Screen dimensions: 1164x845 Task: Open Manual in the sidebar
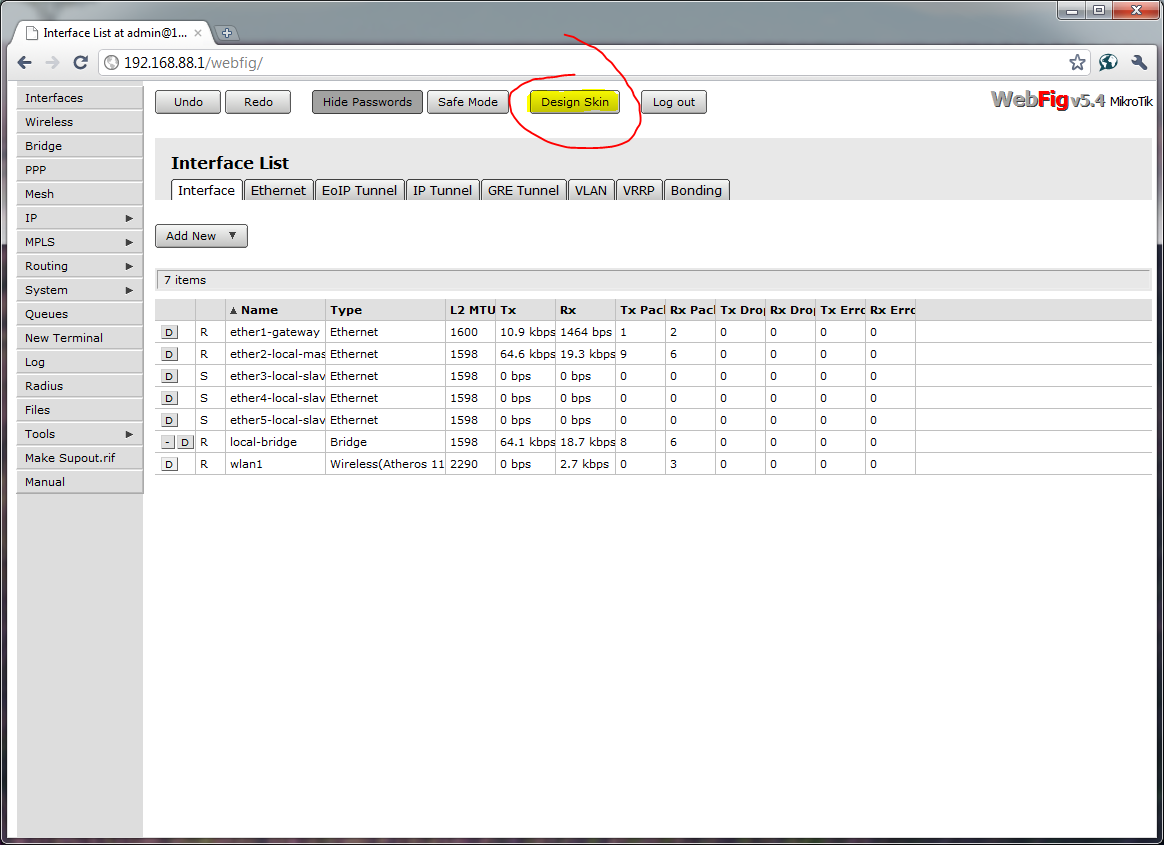(x=79, y=482)
